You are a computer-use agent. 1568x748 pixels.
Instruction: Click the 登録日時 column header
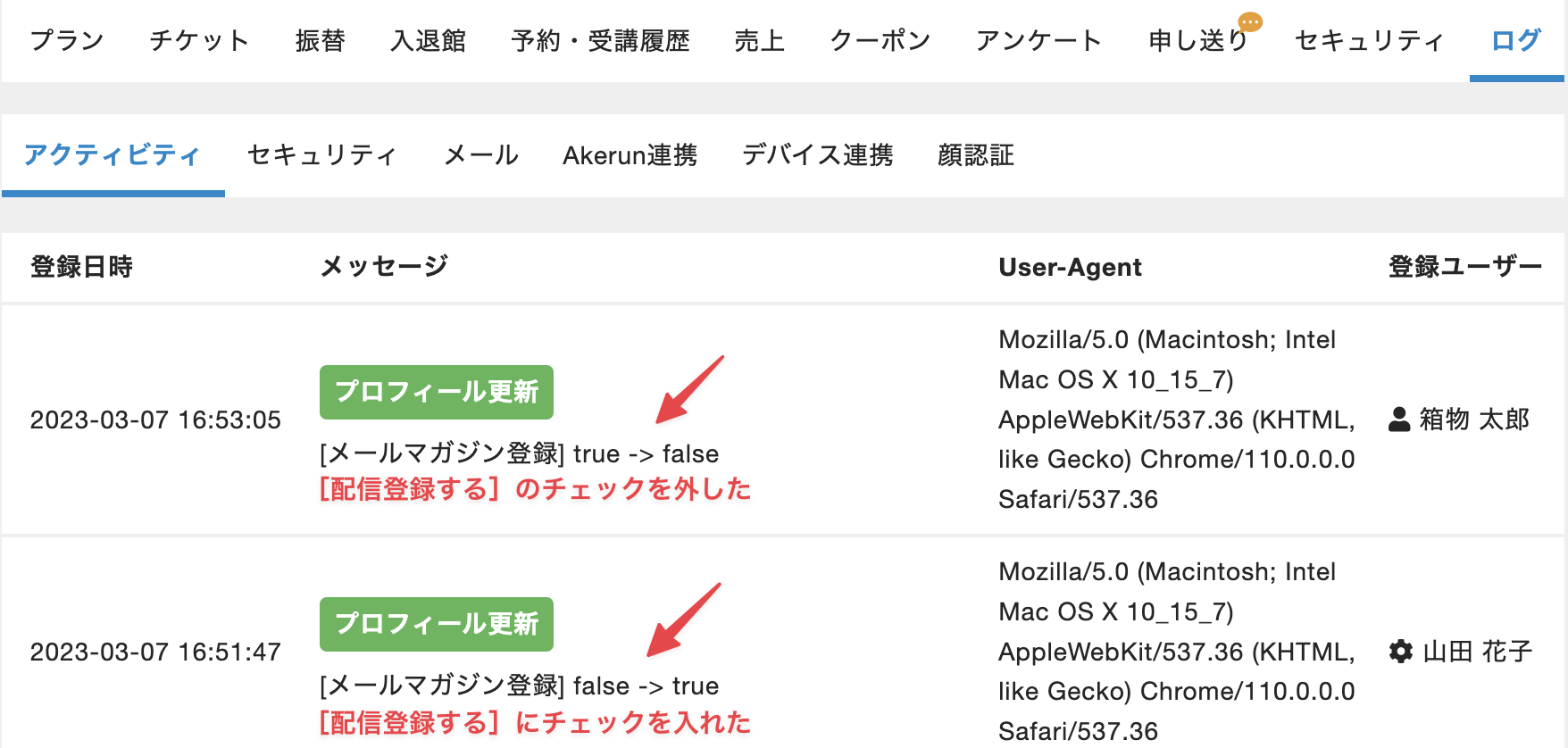point(81,267)
